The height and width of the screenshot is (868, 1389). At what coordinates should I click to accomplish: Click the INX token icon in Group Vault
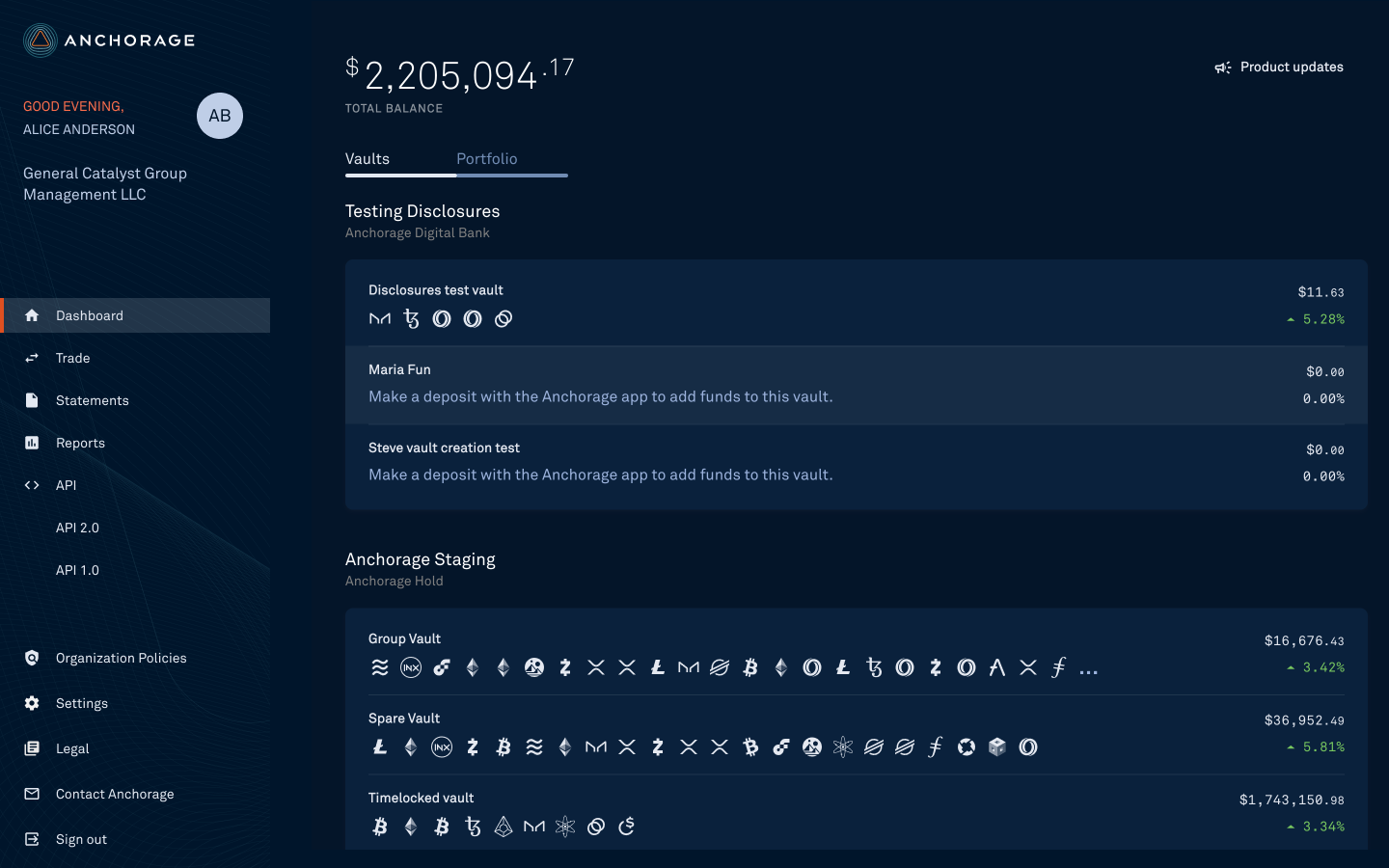pyautogui.click(x=411, y=667)
